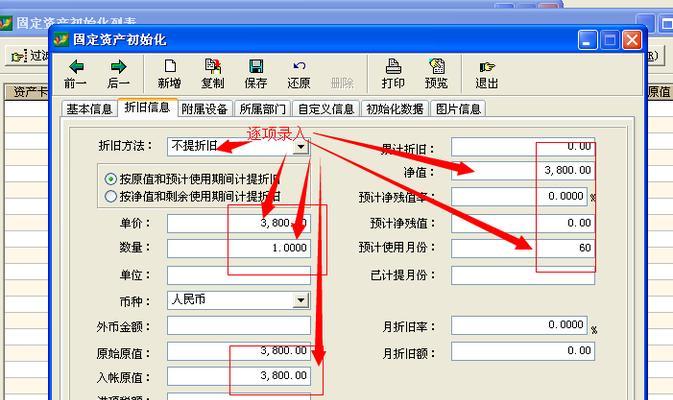Image resolution: width=673 pixels, height=400 pixels.
Task: Click the greyed-out 删除 toolbar button
Action: 342,82
